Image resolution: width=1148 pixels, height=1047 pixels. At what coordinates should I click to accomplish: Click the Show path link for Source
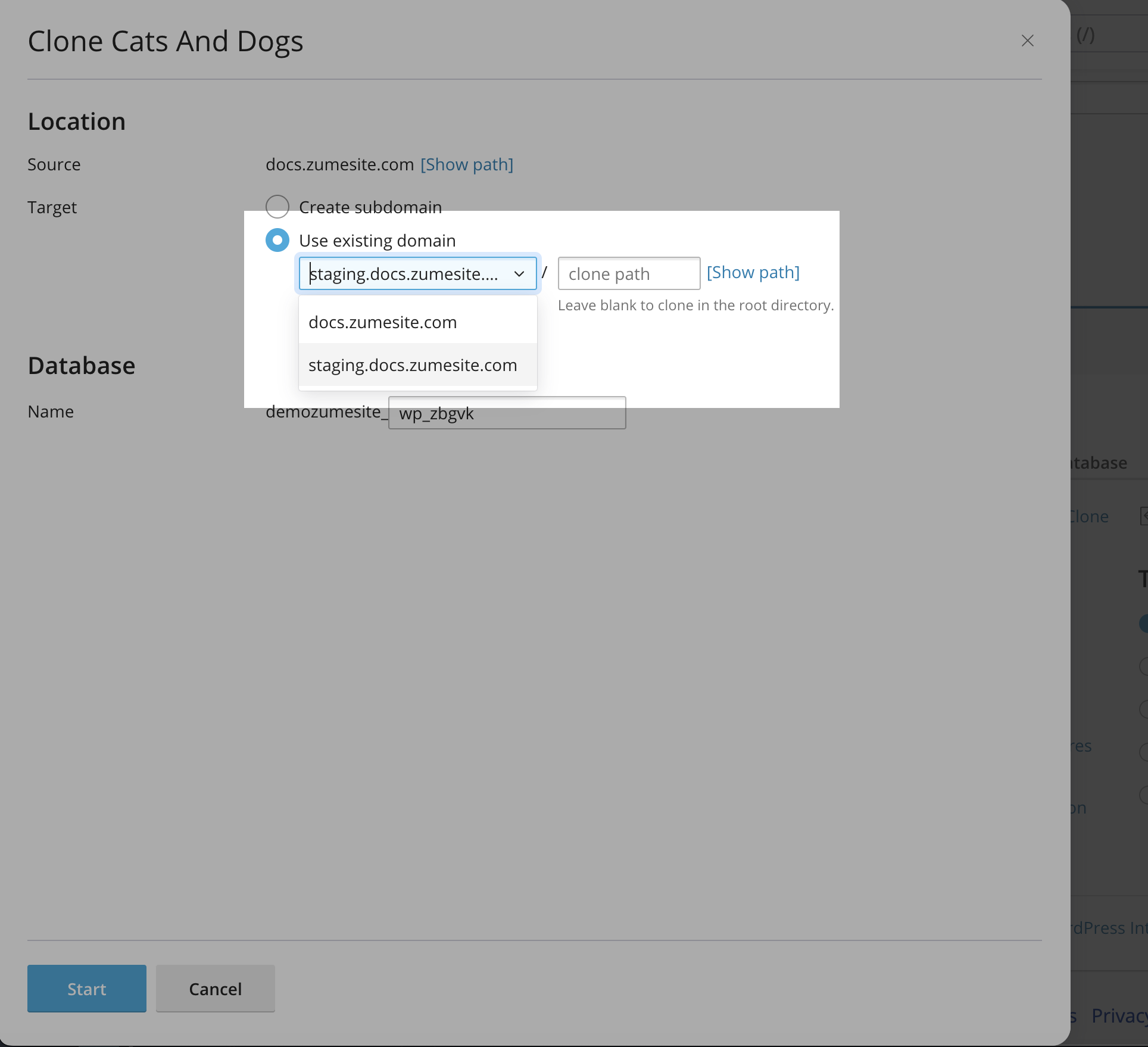(x=466, y=164)
